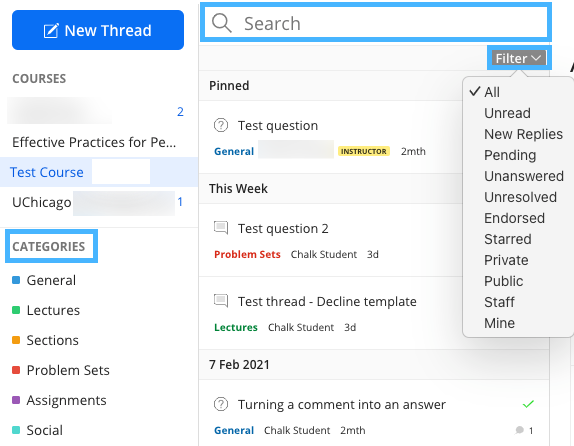Select Mine in the filter list

(x=499, y=323)
